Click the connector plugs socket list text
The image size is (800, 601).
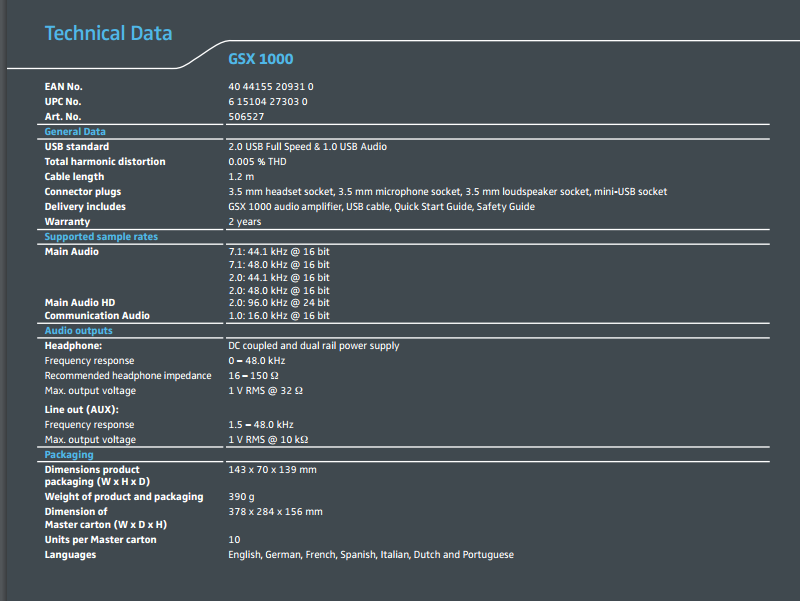pos(447,191)
